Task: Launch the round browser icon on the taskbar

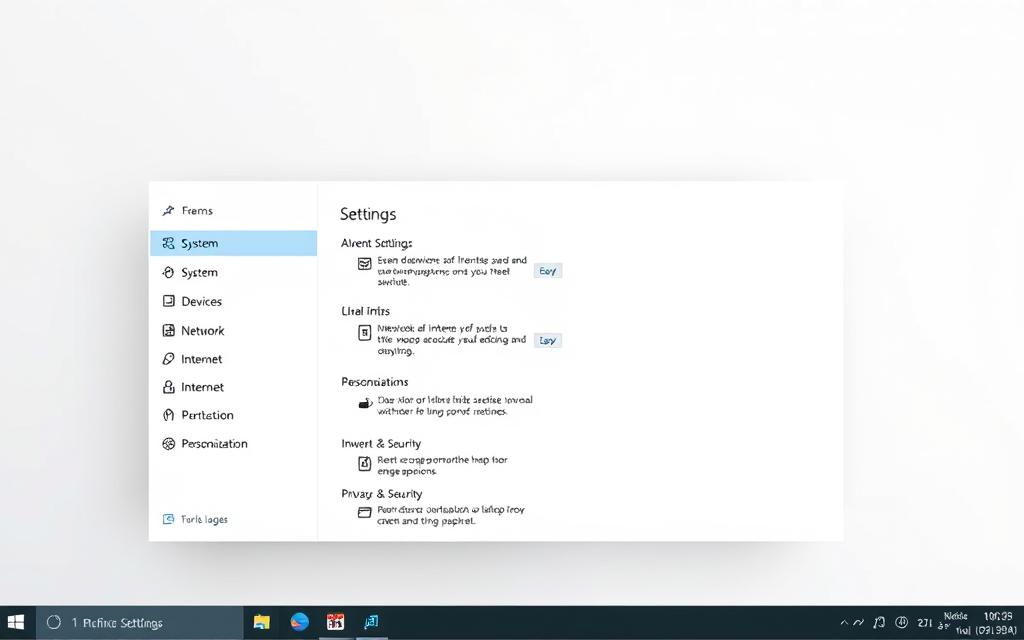Action: pyautogui.click(x=299, y=622)
